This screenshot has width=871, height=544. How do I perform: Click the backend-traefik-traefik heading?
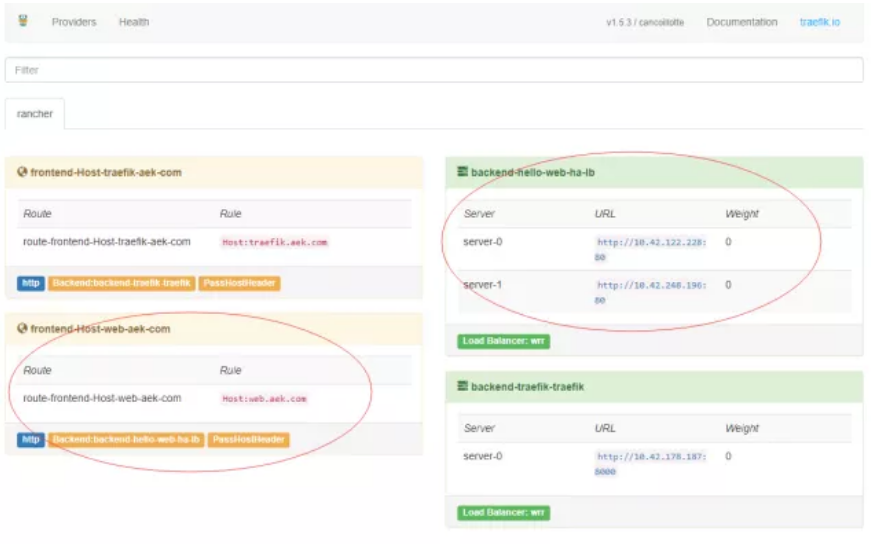(x=527, y=387)
